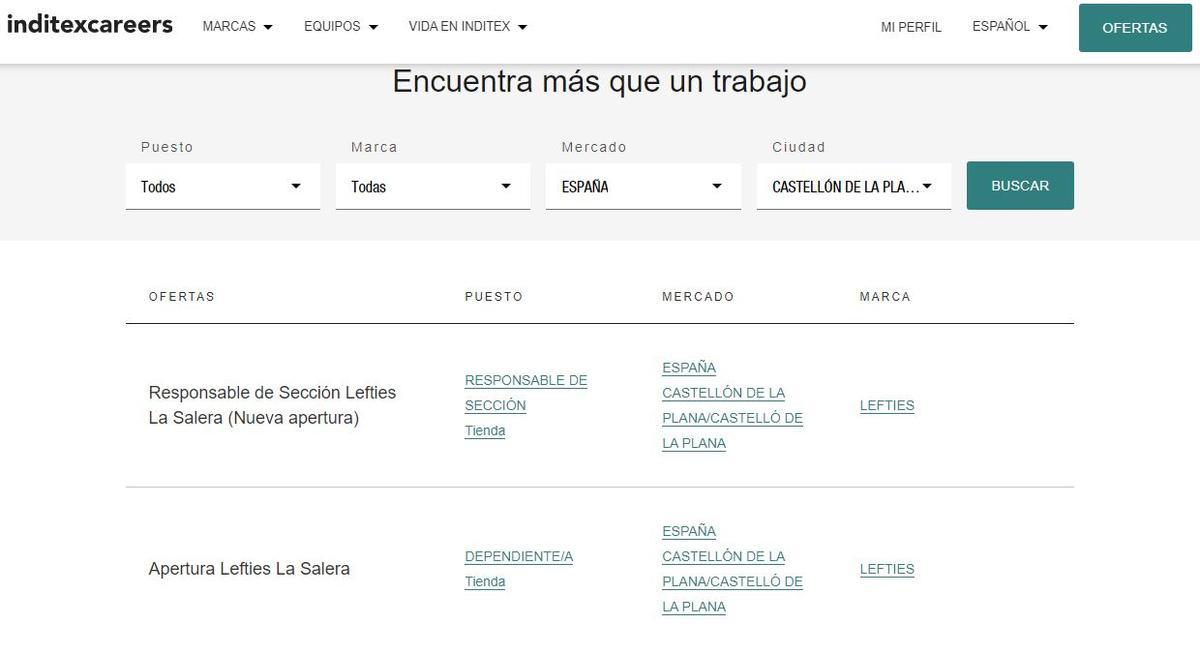Go to MI PERFIL
This screenshot has width=1200, height=647.
pyautogui.click(x=911, y=27)
